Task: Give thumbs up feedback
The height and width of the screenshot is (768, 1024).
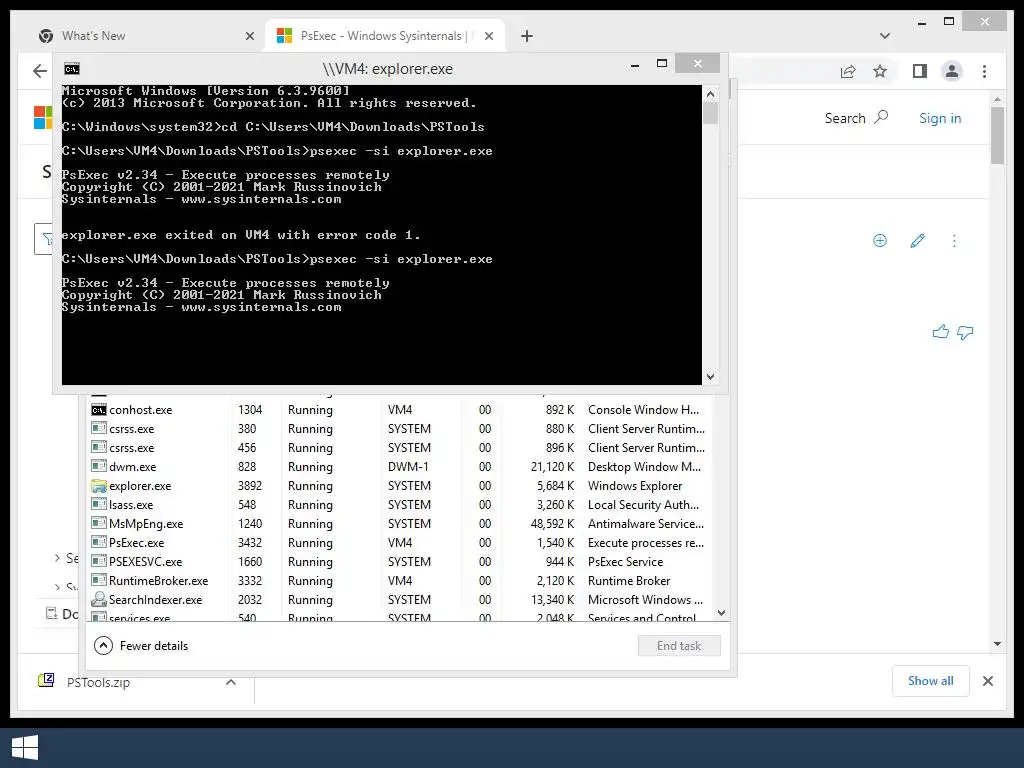Action: coord(940,332)
